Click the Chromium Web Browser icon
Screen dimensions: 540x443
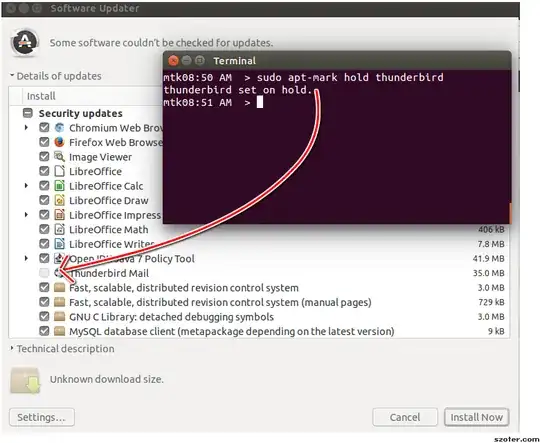tap(60, 128)
